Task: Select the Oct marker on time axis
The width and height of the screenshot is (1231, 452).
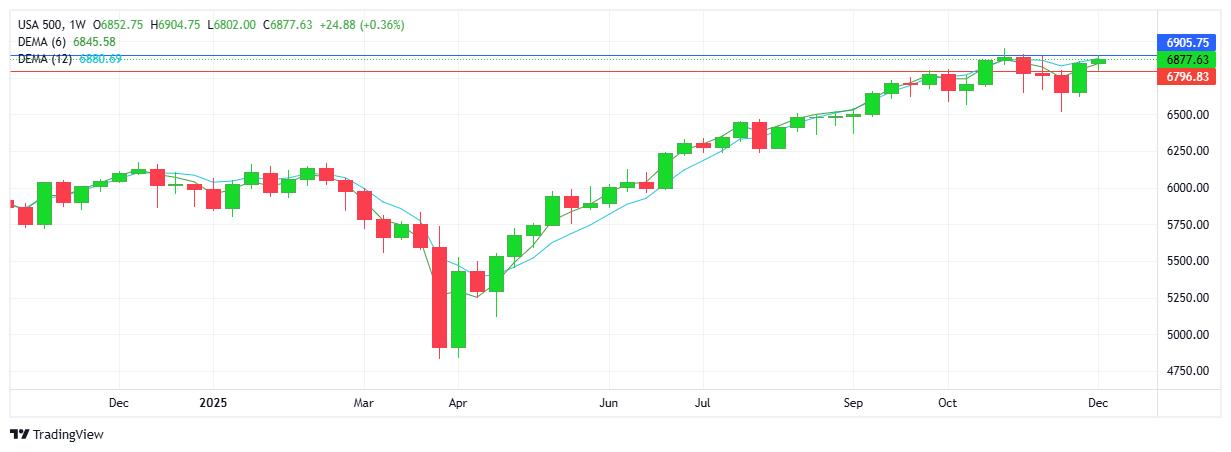Action: 947,403
